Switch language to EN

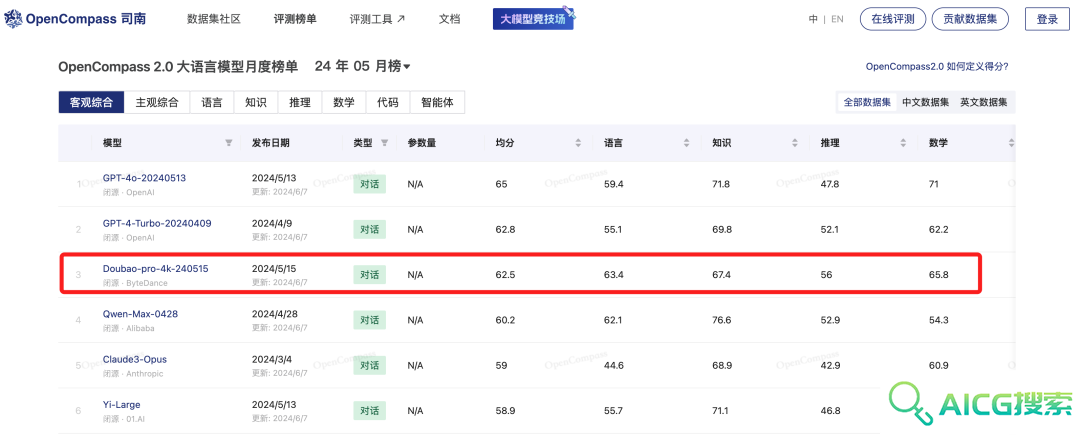coord(837,19)
